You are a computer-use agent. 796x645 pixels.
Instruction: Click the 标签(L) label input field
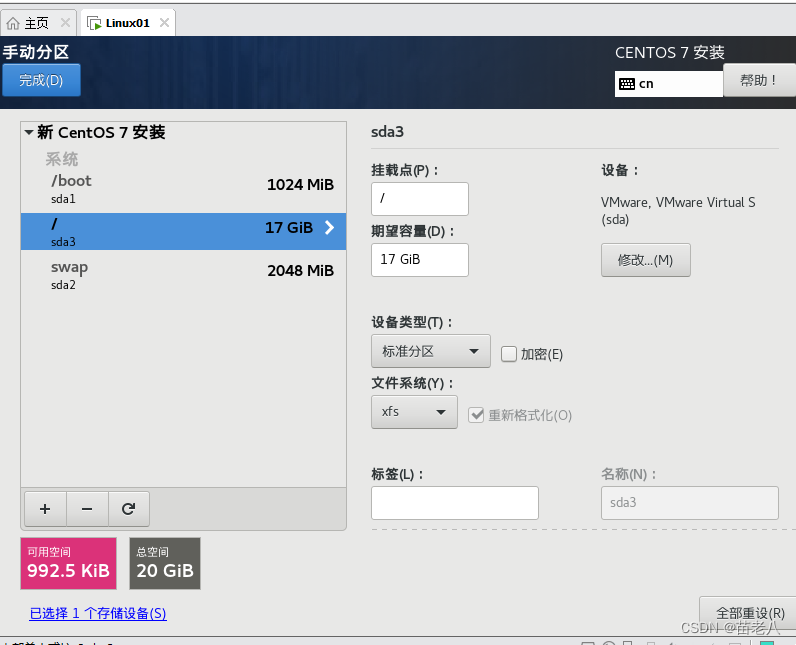tap(455, 503)
